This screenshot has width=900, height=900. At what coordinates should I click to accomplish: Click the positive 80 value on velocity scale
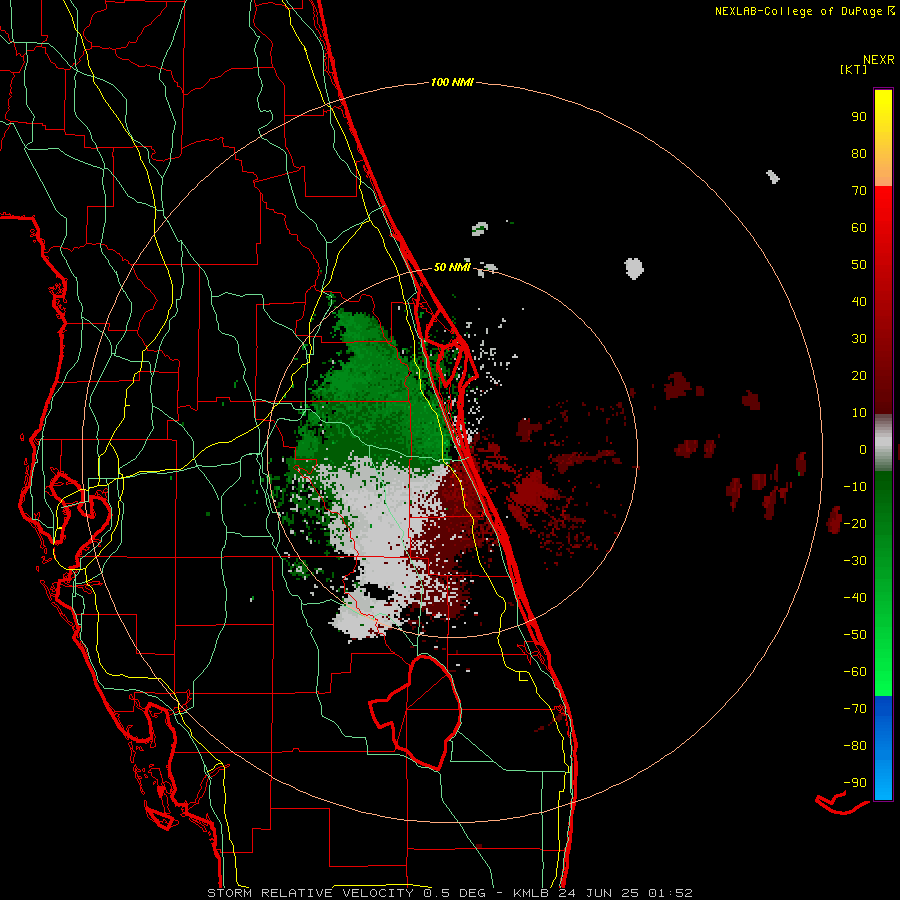click(859, 154)
